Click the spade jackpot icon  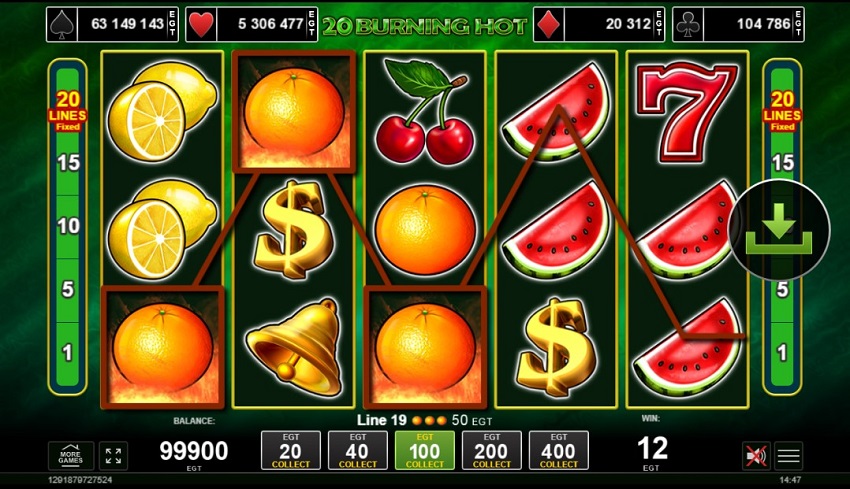pos(62,24)
